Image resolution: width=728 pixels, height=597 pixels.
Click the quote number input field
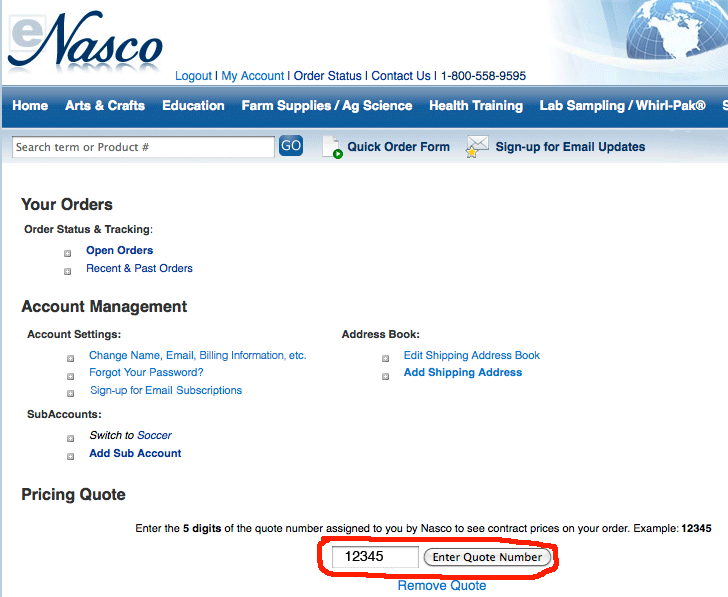point(375,557)
